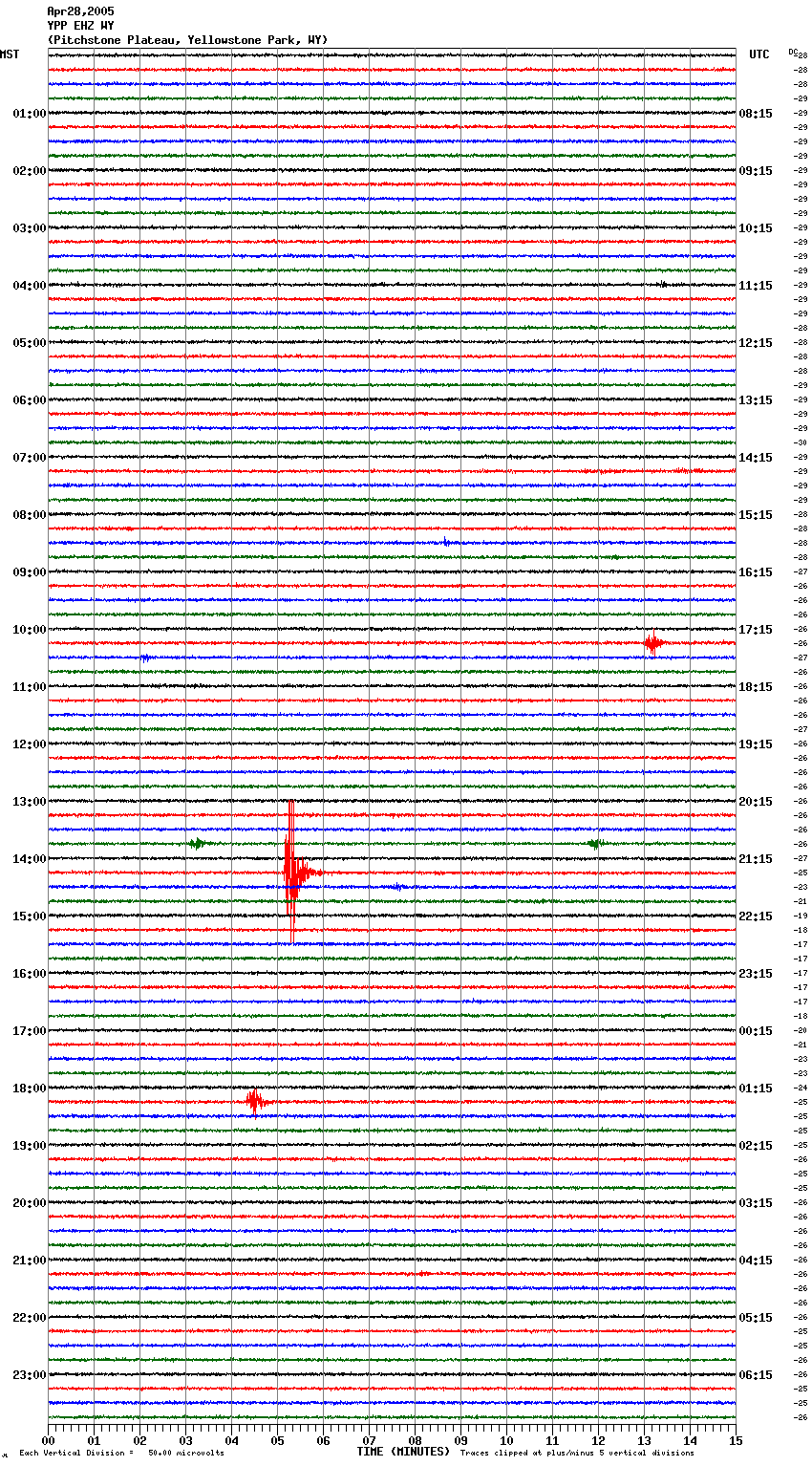Screen dimensions: 812x1466
Task: Select the 04:15 UTC time label
Action: coord(756,1261)
